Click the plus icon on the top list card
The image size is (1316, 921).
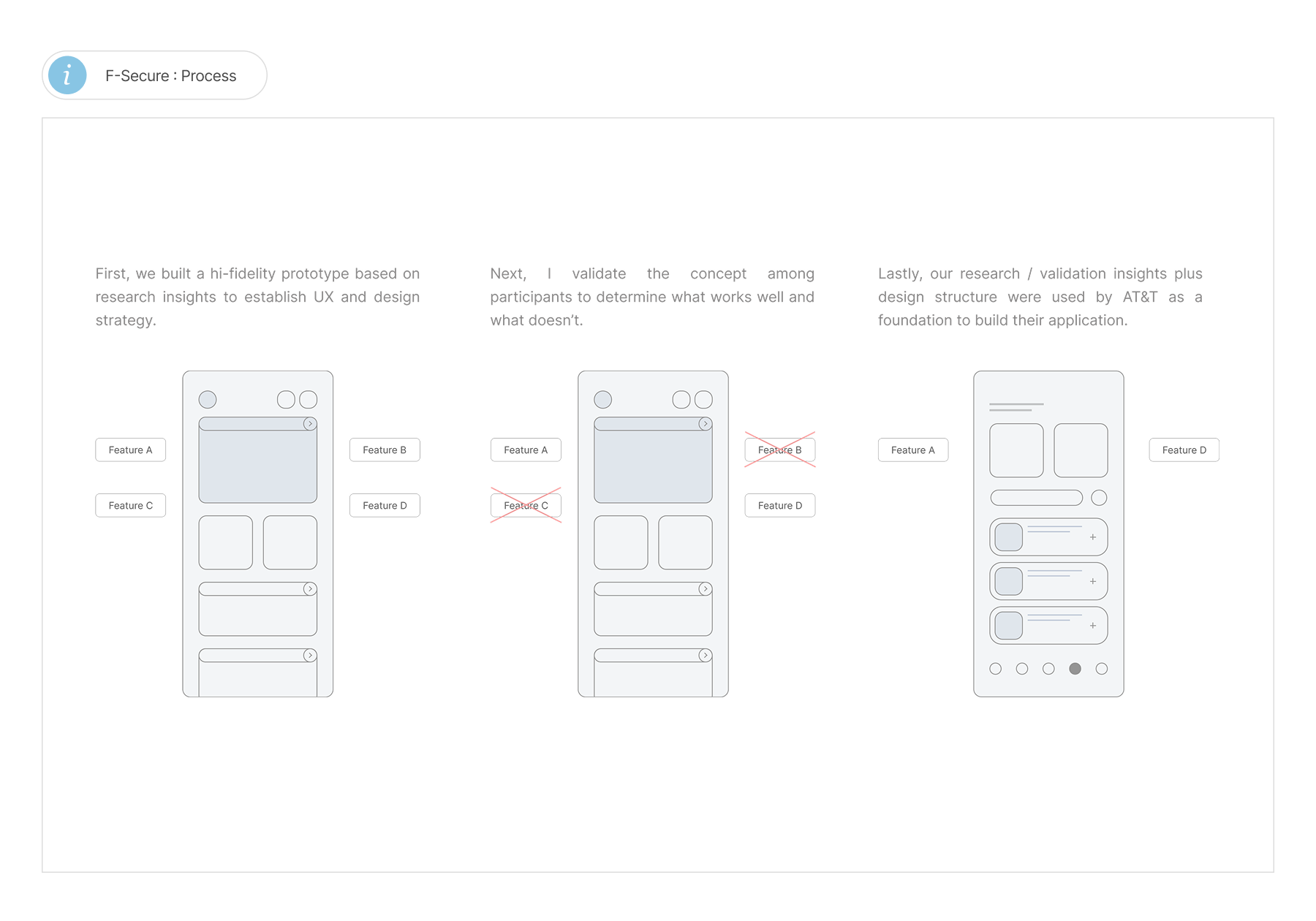pyautogui.click(x=1093, y=537)
